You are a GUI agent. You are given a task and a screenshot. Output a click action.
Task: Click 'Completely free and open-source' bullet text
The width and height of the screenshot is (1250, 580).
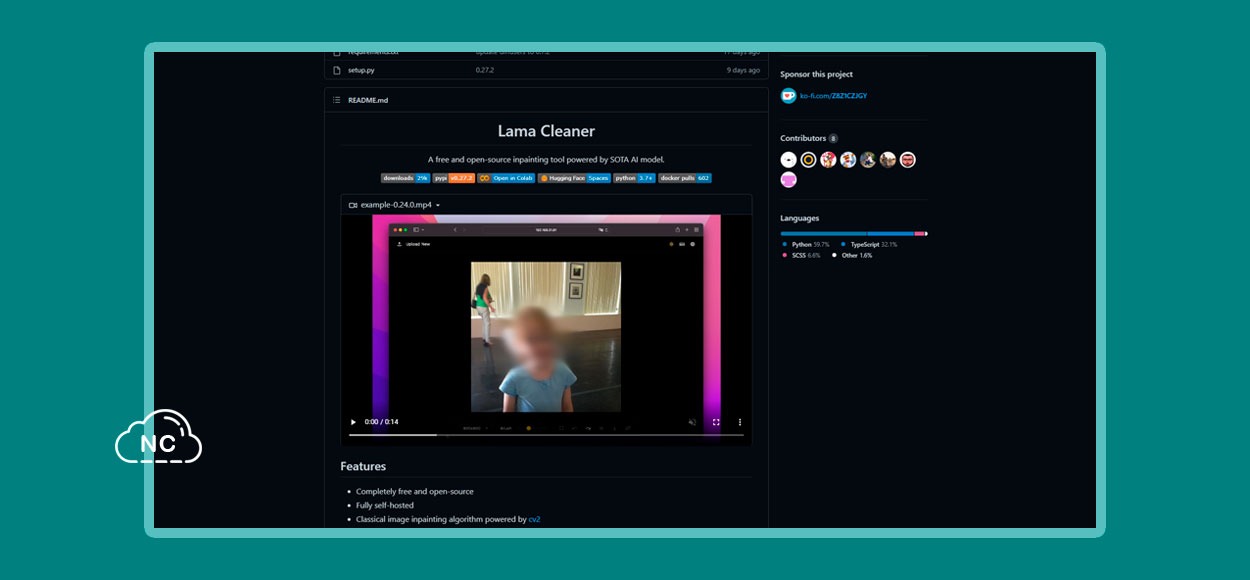(x=415, y=491)
